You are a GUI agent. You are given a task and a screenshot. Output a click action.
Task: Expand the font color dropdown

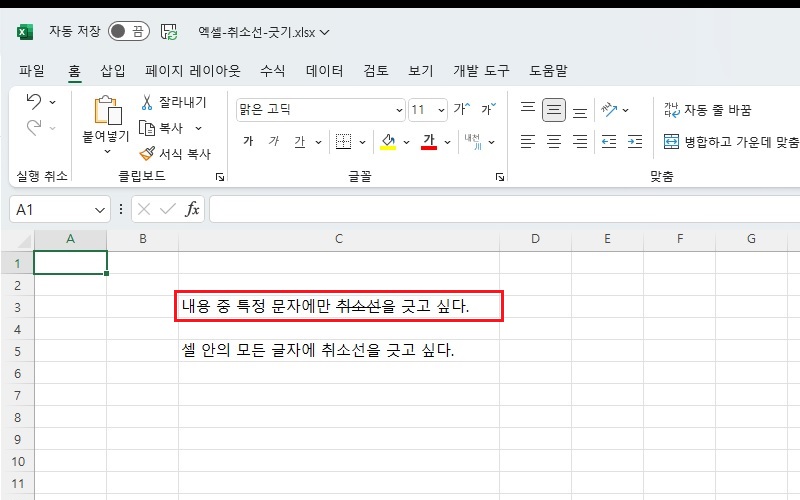pyautogui.click(x=447, y=142)
